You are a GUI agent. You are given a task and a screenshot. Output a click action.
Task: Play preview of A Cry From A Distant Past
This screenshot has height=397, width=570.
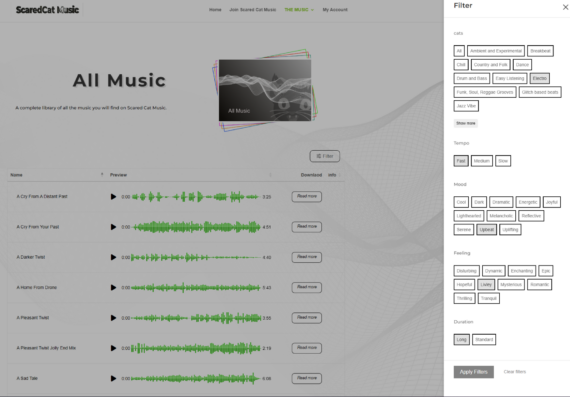point(113,197)
